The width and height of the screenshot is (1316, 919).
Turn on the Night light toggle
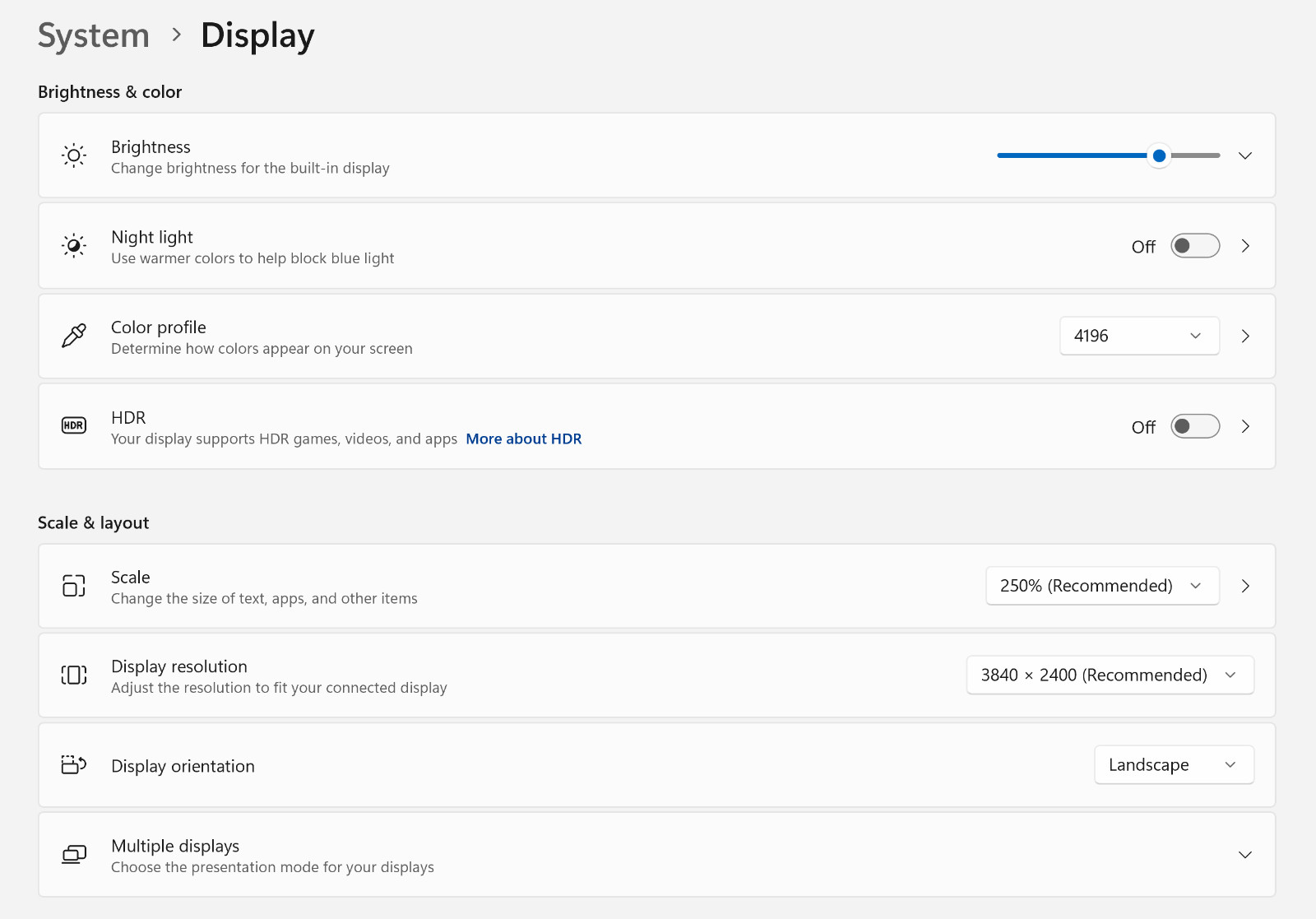[1195, 246]
